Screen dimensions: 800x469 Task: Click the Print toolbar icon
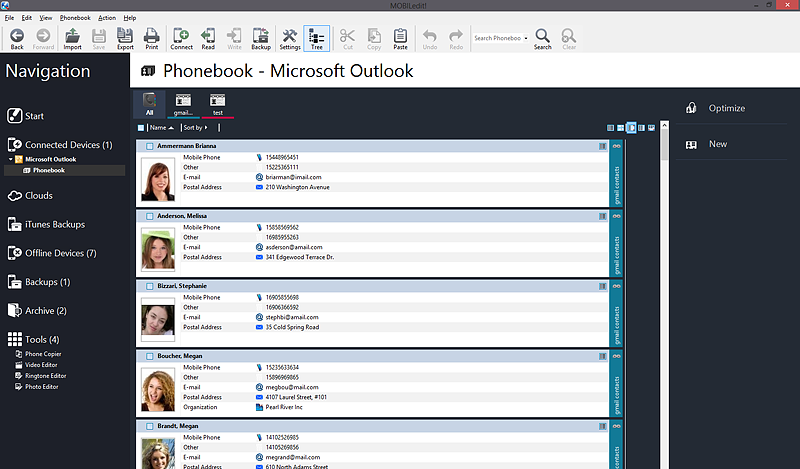point(152,39)
